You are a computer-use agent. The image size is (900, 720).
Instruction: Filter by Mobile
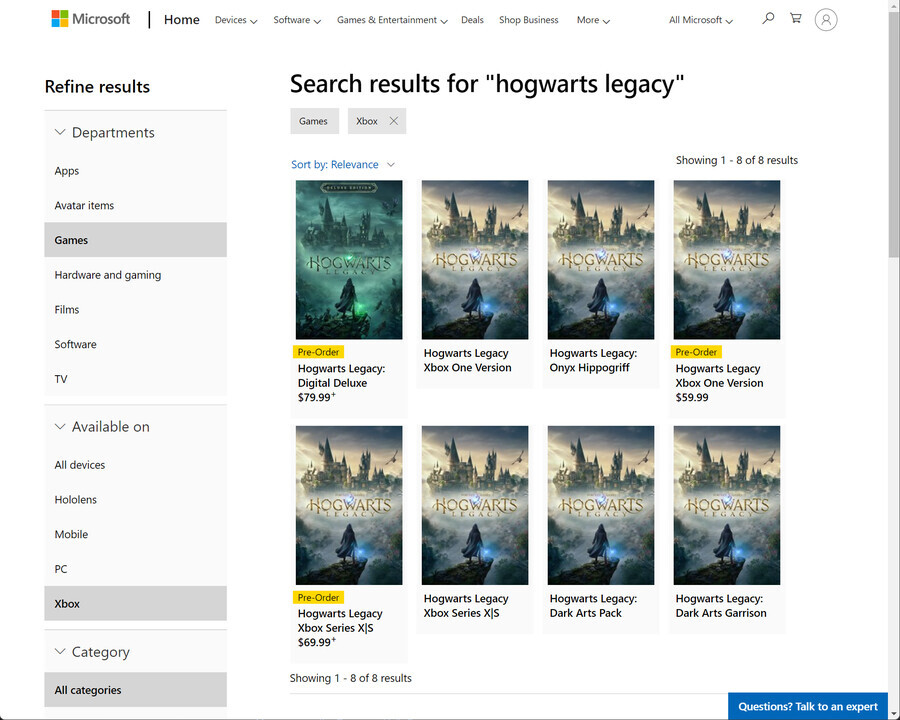click(135, 535)
